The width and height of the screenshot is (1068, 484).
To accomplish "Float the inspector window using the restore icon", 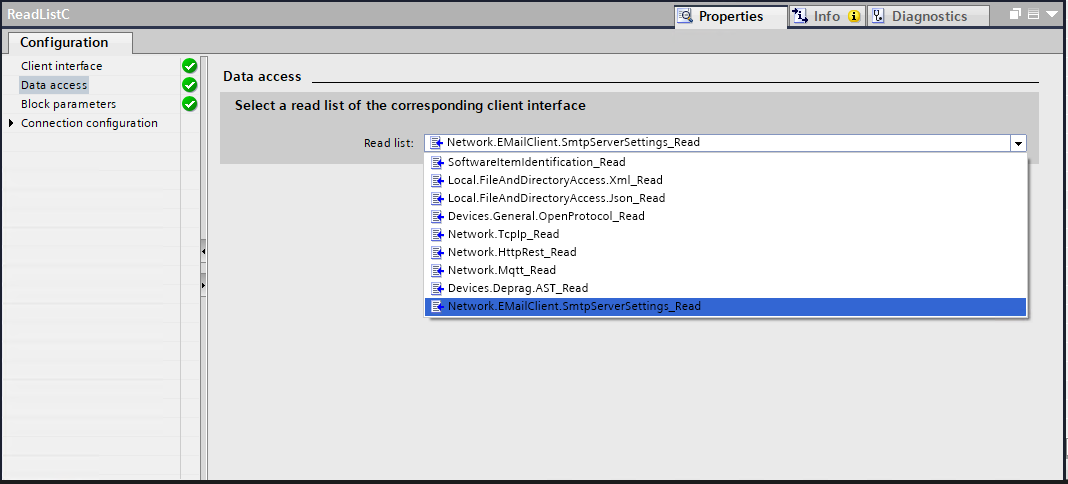I will click(1015, 15).
